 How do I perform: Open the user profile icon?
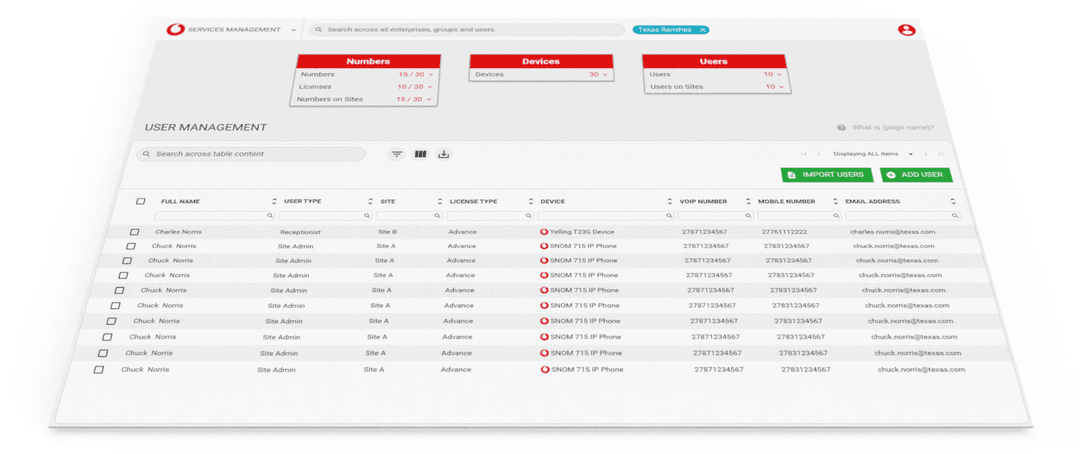[x=906, y=30]
